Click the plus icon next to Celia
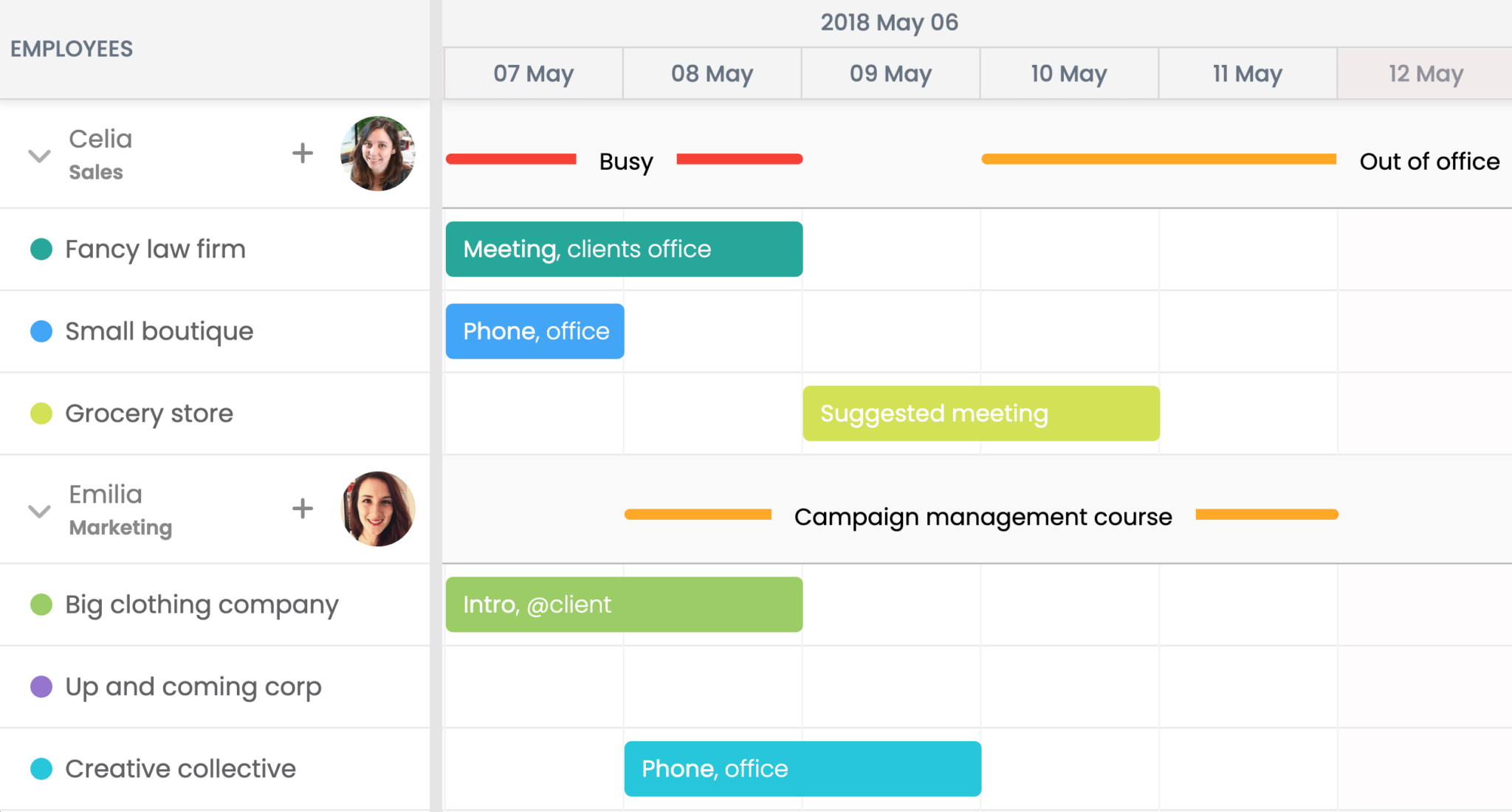Screen dimensions: 1512x812 [x=302, y=154]
